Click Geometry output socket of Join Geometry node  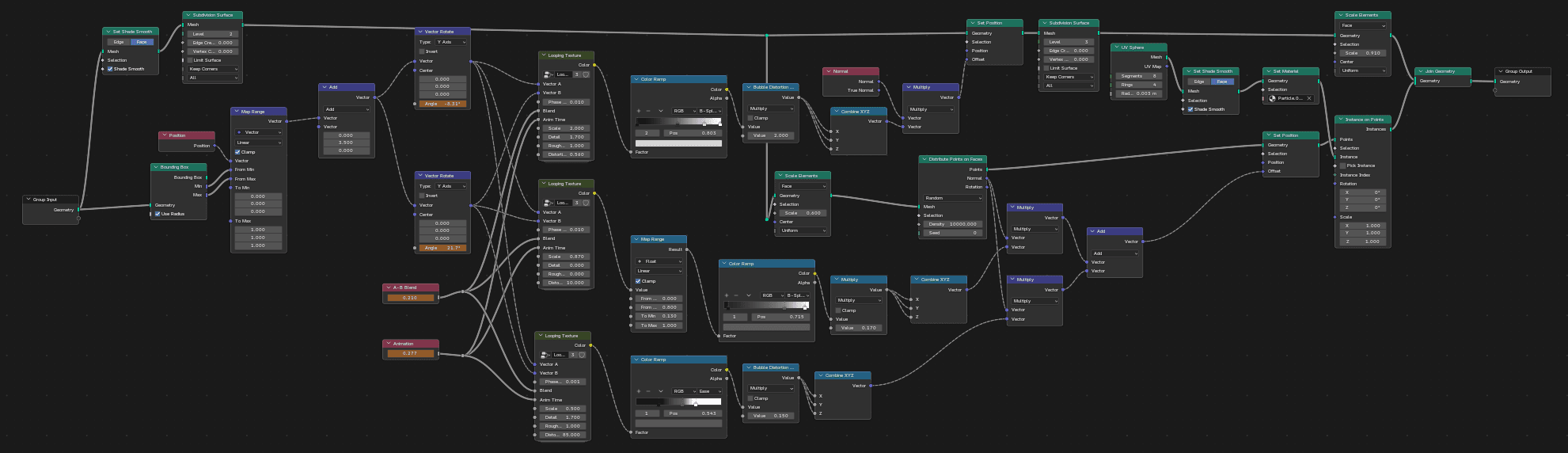coord(1471,81)
